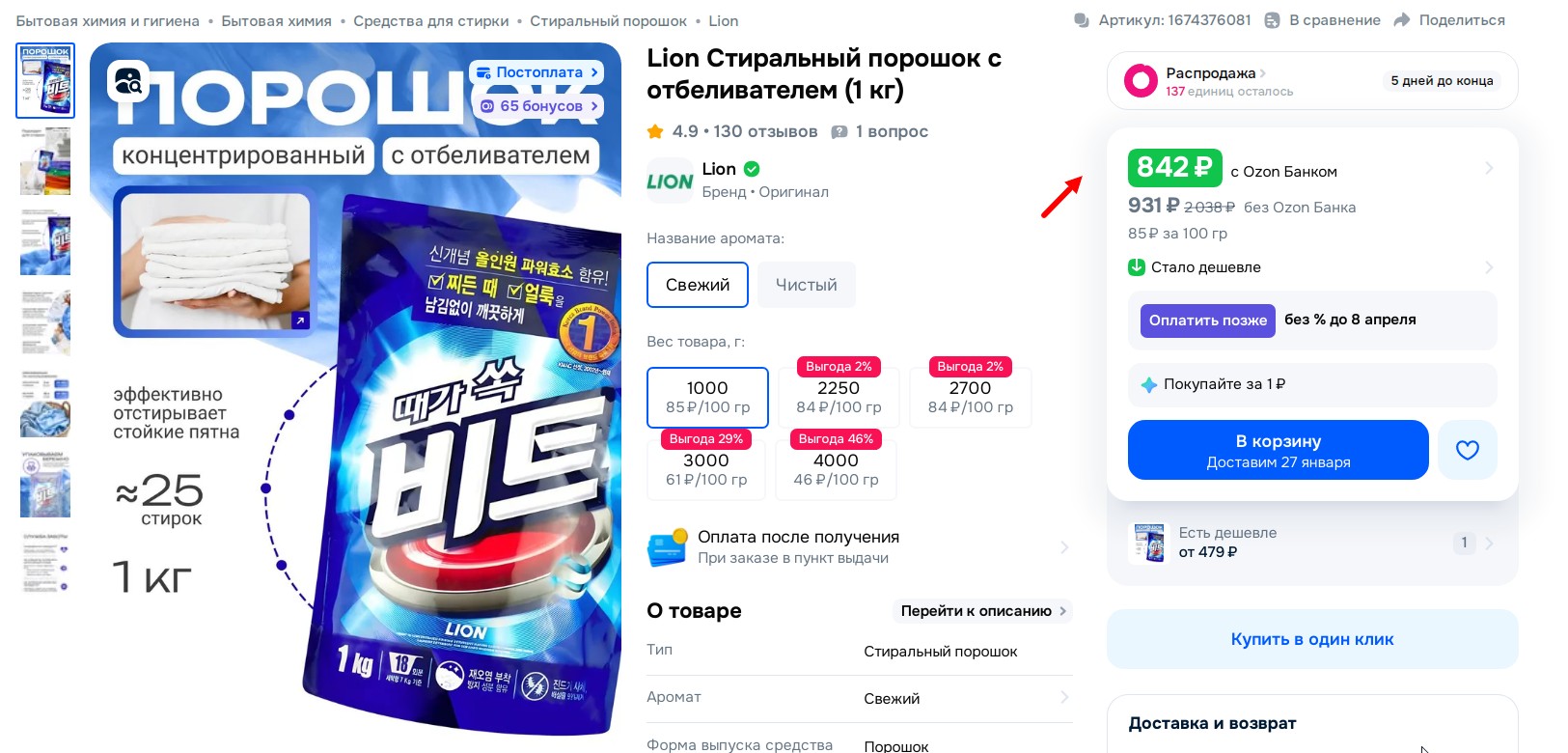Select the first product thumbnail in gallery
Image resolution: width=1568 pixels, height=753 pixels.
[x=45, y=81]
